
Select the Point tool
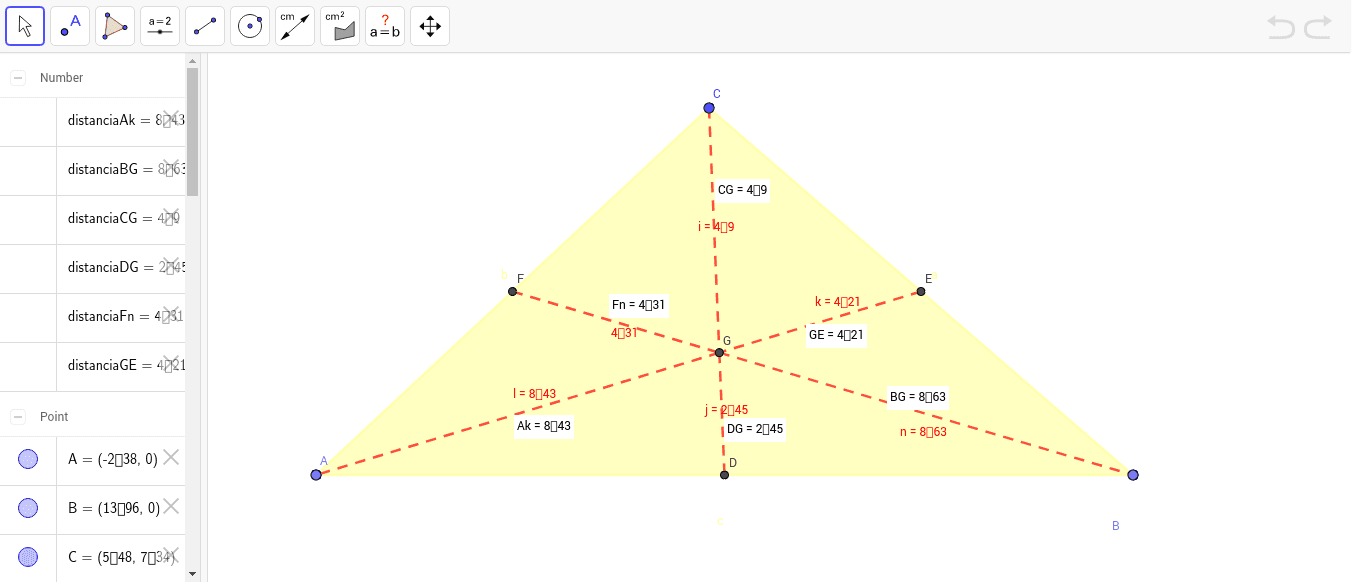(70, 26)
